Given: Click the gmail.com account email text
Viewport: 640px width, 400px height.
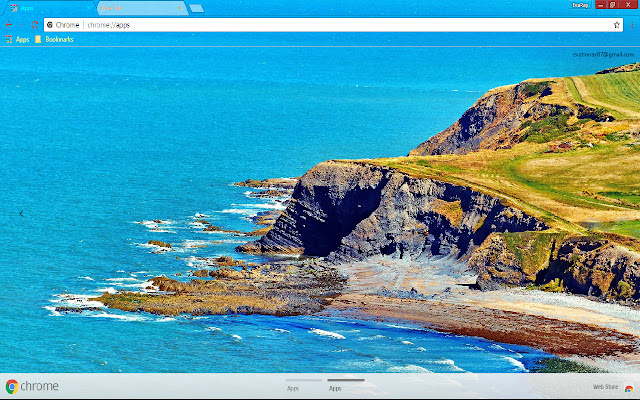Looking at the screenshot, I should [603, 55].
